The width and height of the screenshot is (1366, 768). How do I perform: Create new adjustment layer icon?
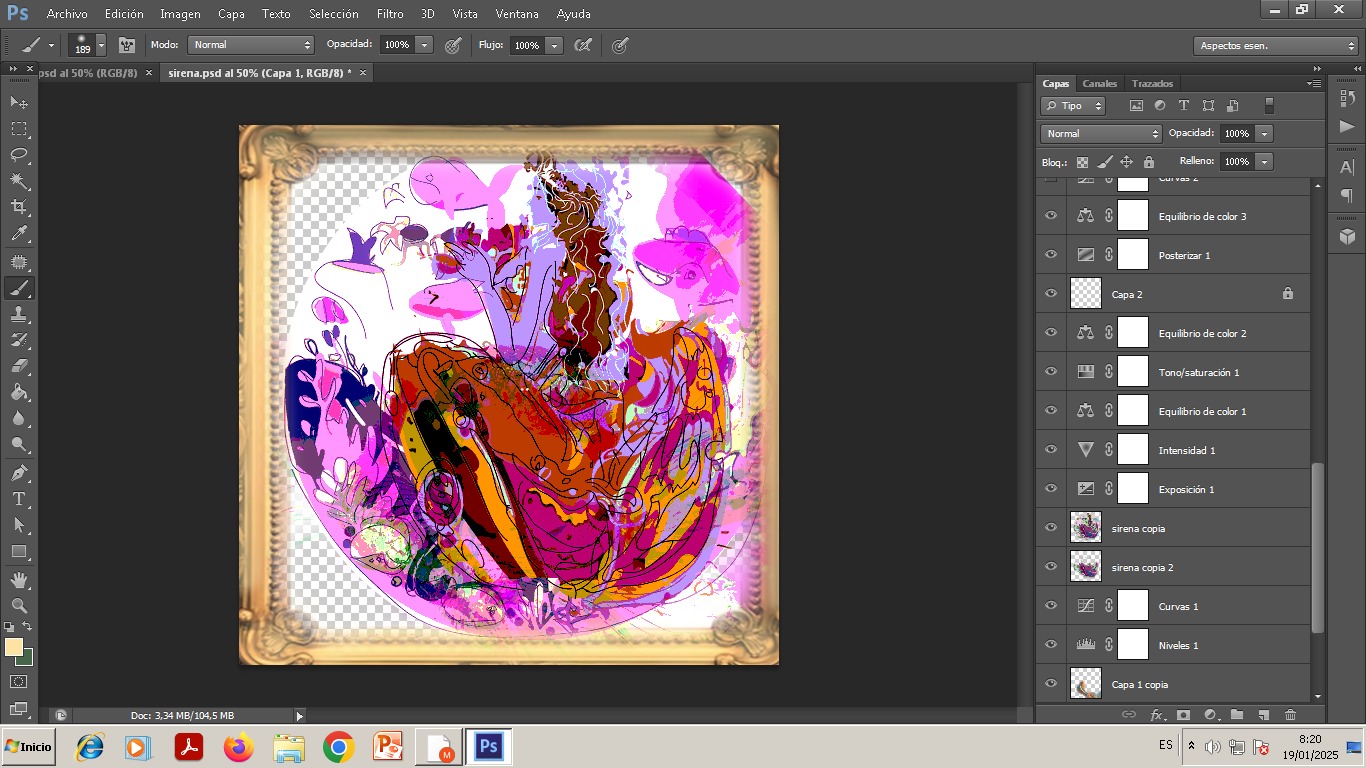(x=1211, y=715)
